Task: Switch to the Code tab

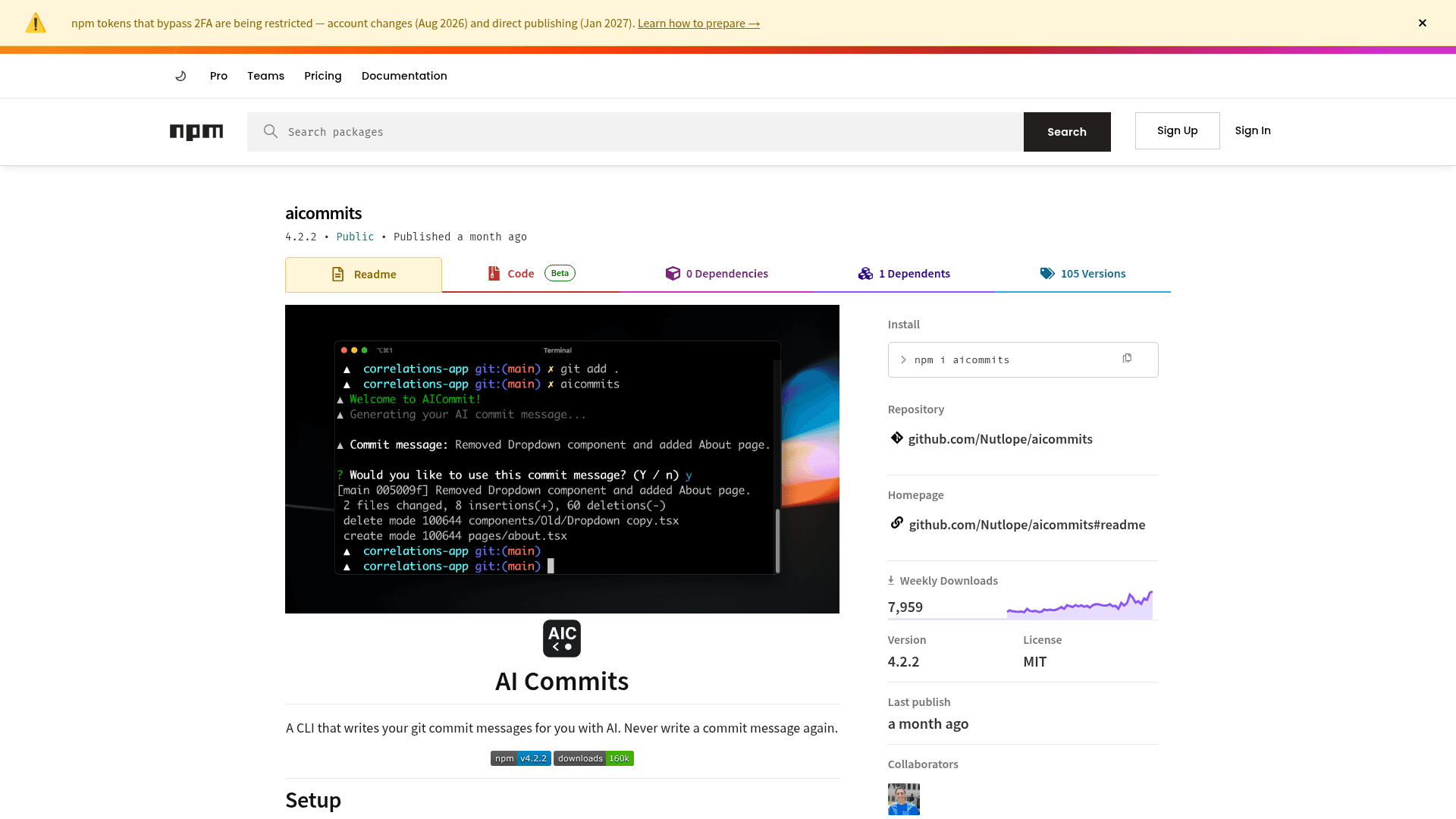Action: coord(531,274)
